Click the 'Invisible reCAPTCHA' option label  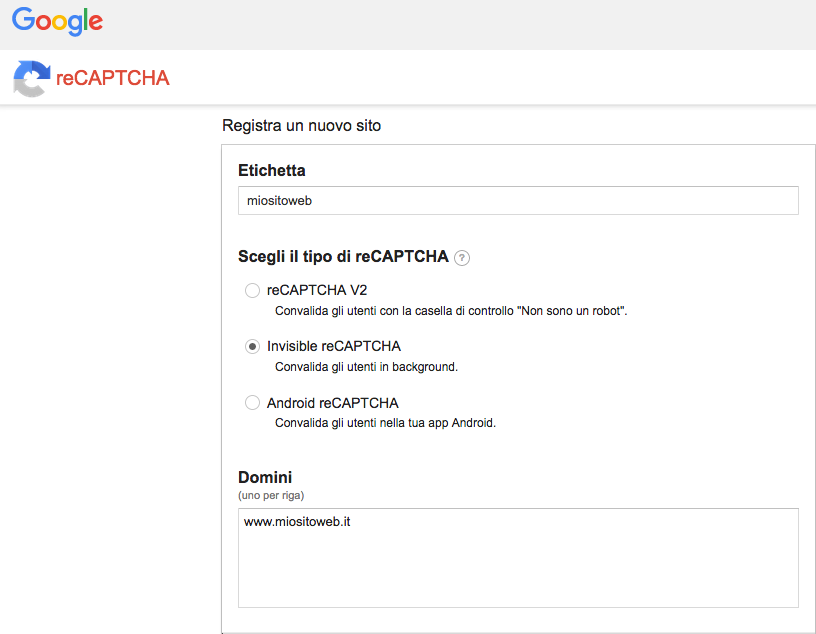[334, 346]
